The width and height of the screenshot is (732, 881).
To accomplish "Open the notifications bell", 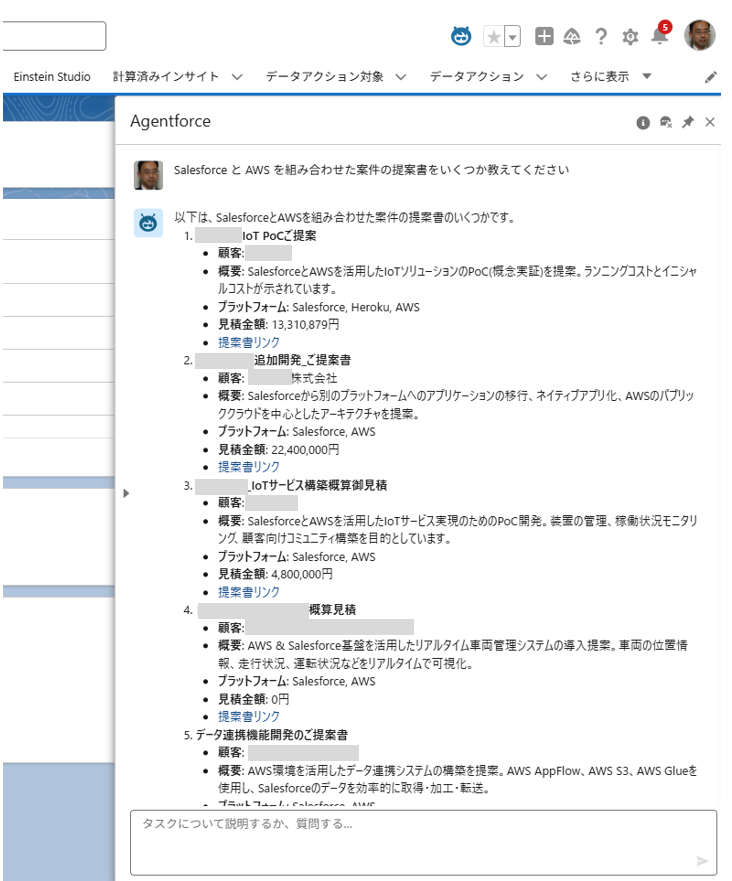I will 660,35.
